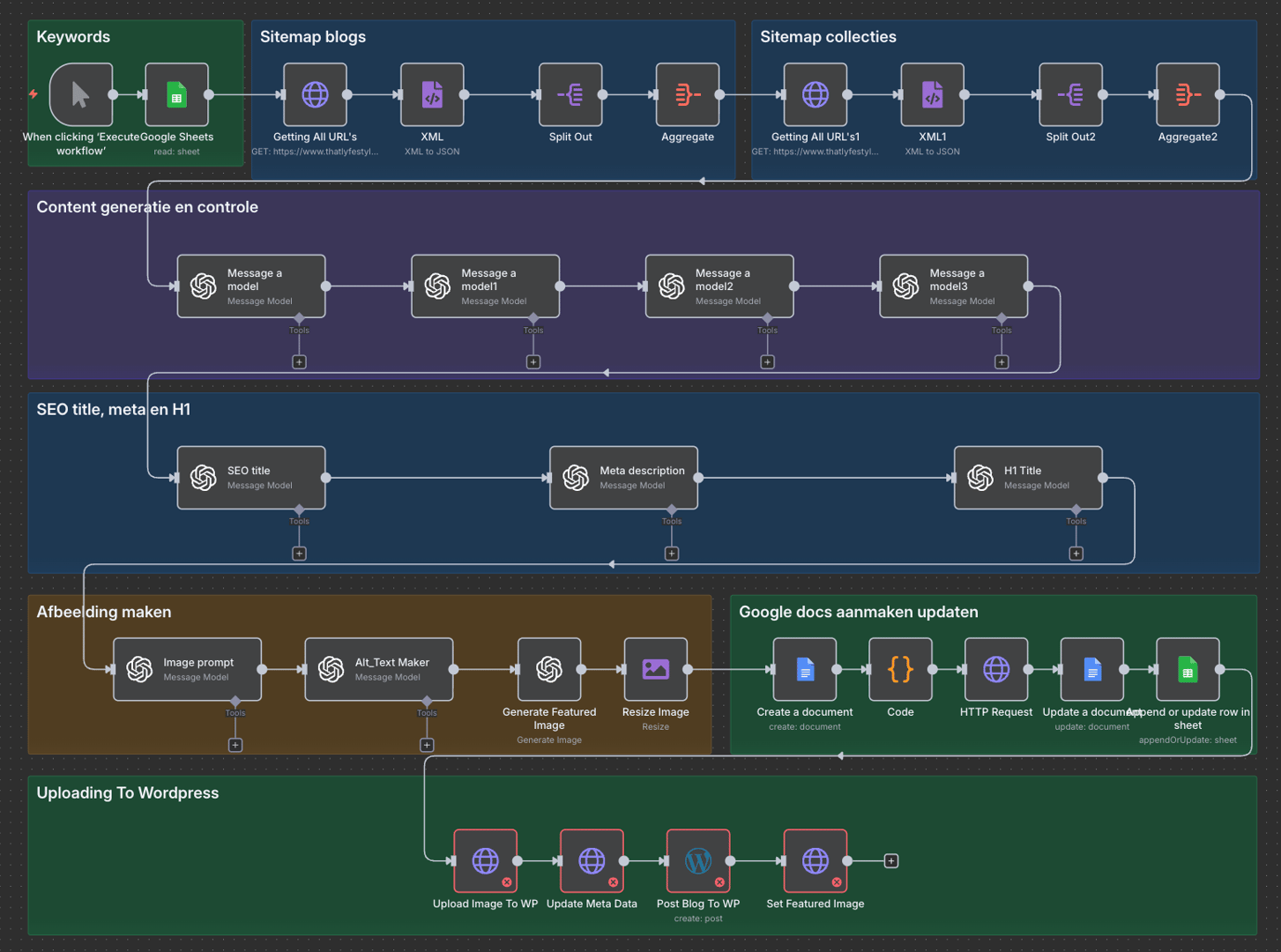The image size is (1281, 952).
Task: Click the plus after Set Featured Image
Action: 890,860
